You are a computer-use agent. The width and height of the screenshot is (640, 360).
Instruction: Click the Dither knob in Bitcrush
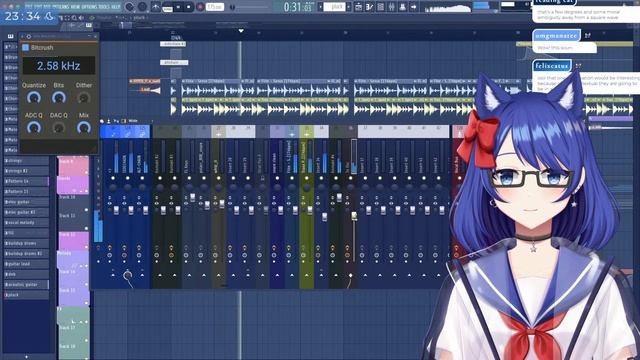[84, 98]
